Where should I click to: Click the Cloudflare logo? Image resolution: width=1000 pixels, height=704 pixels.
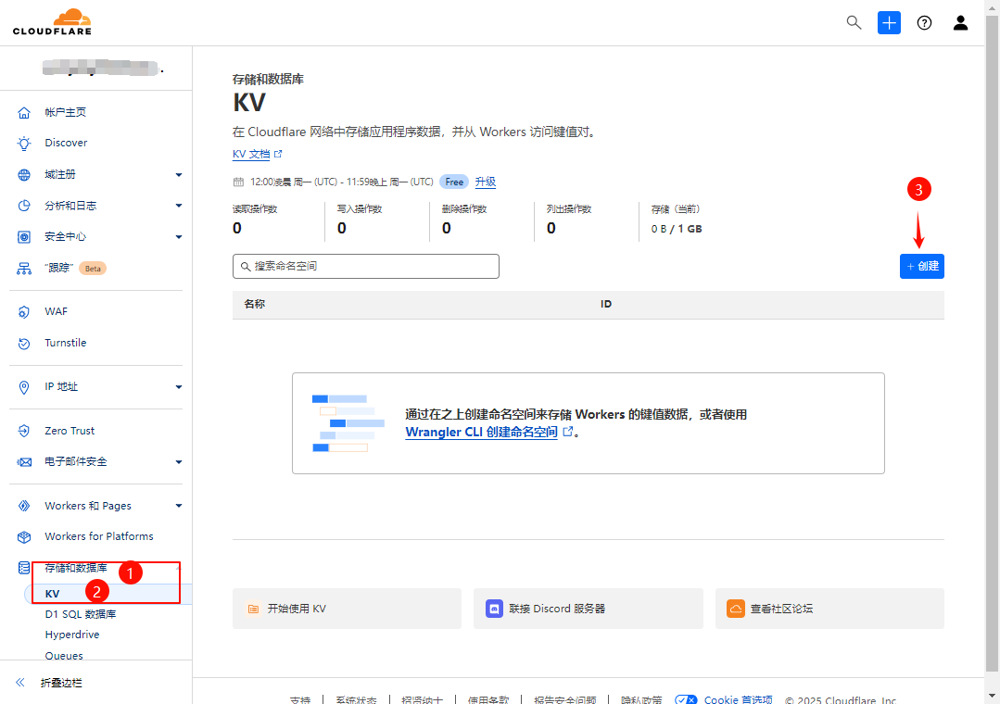(x=52, y=22)
